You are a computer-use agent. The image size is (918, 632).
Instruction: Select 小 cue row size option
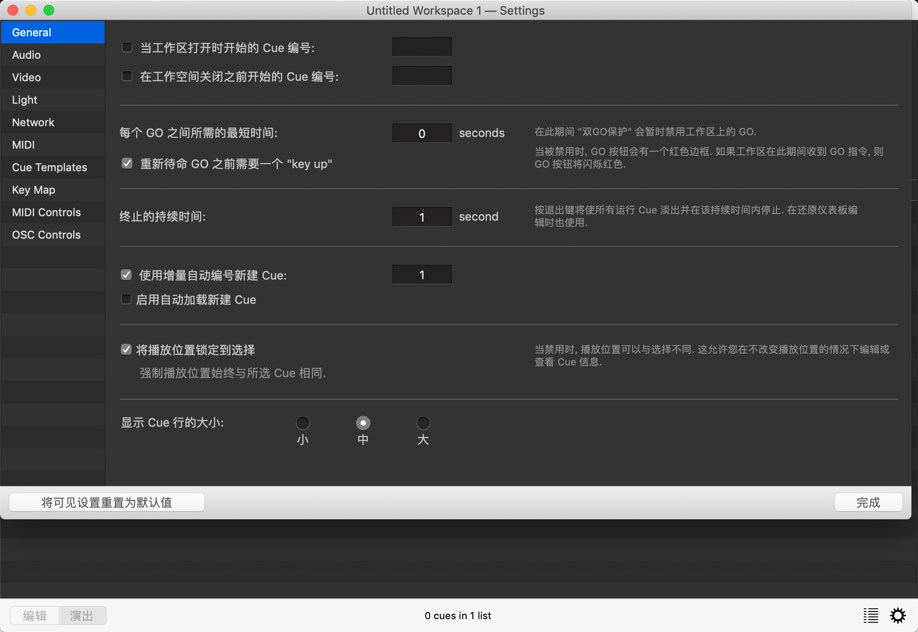click(x=303, y=422)
